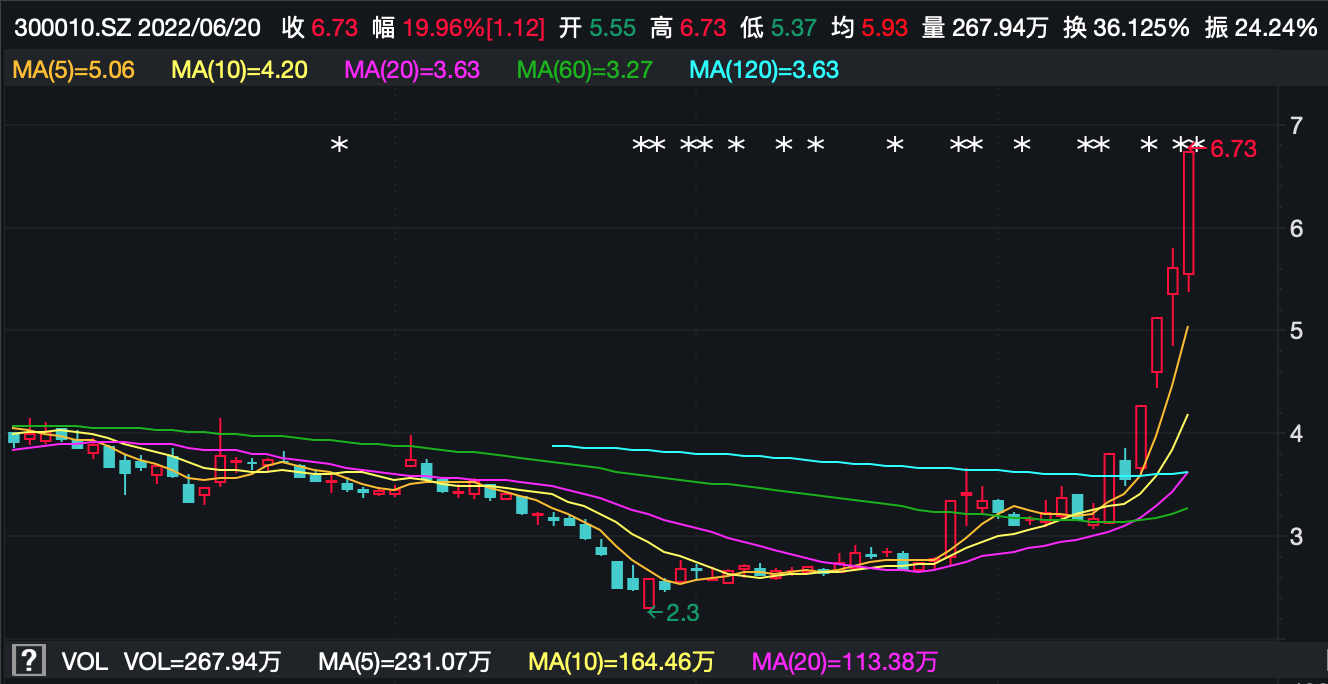Screen dimensions: 1328x684
Task: Select the magenta volume MA(20)=113.38万 label
Action: click(x=845, y=661)
